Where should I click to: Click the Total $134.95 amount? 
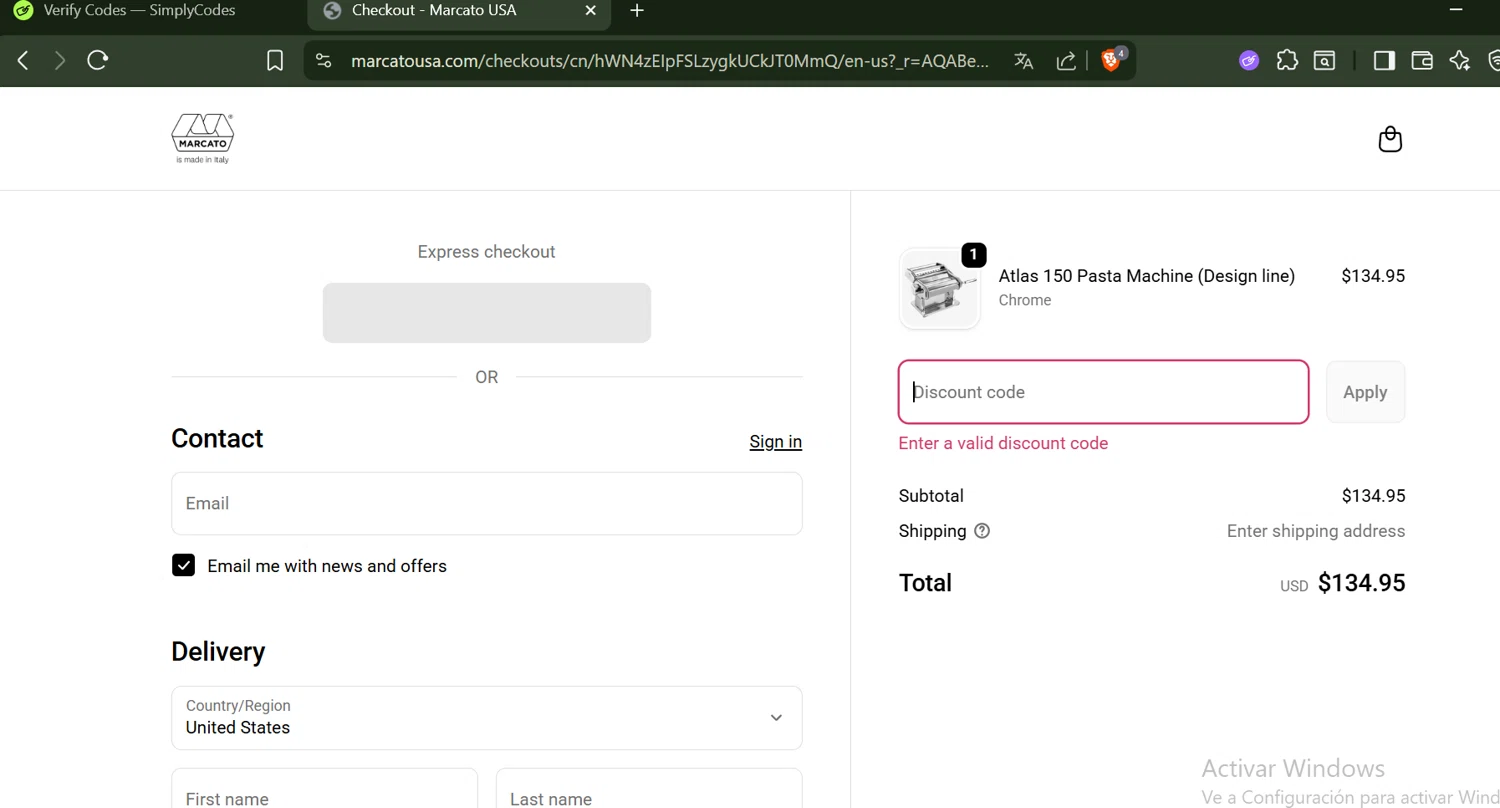point(1362,583)
